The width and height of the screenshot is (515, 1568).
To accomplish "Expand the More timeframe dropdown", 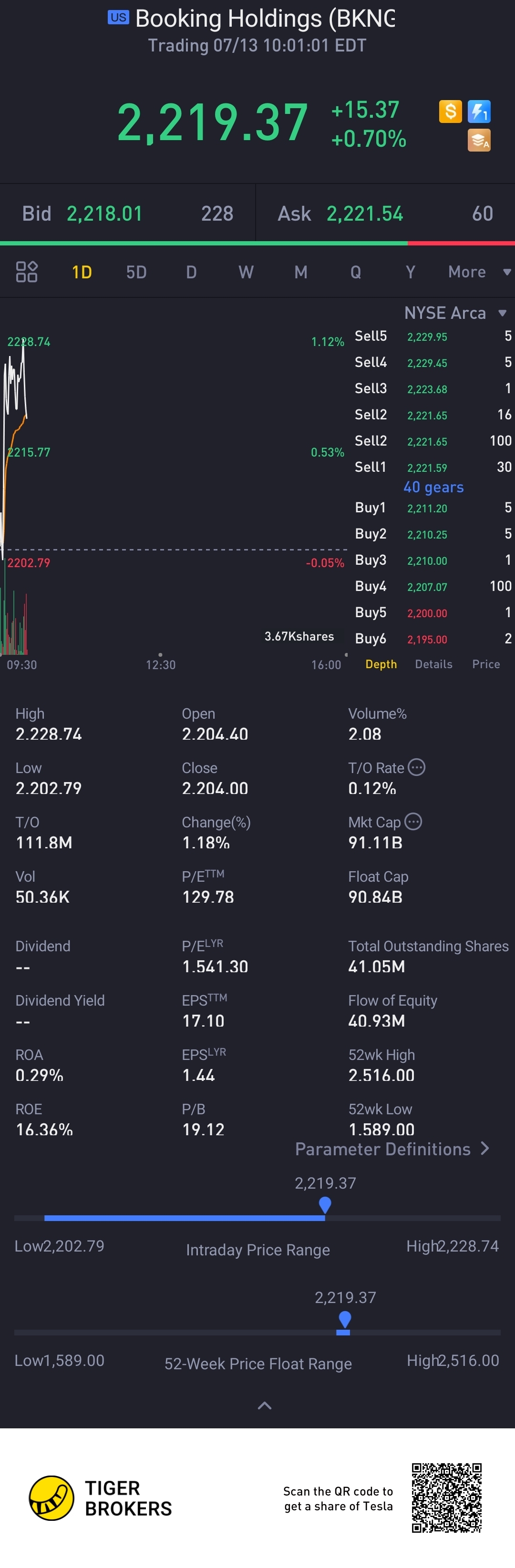I will point(479,272).
